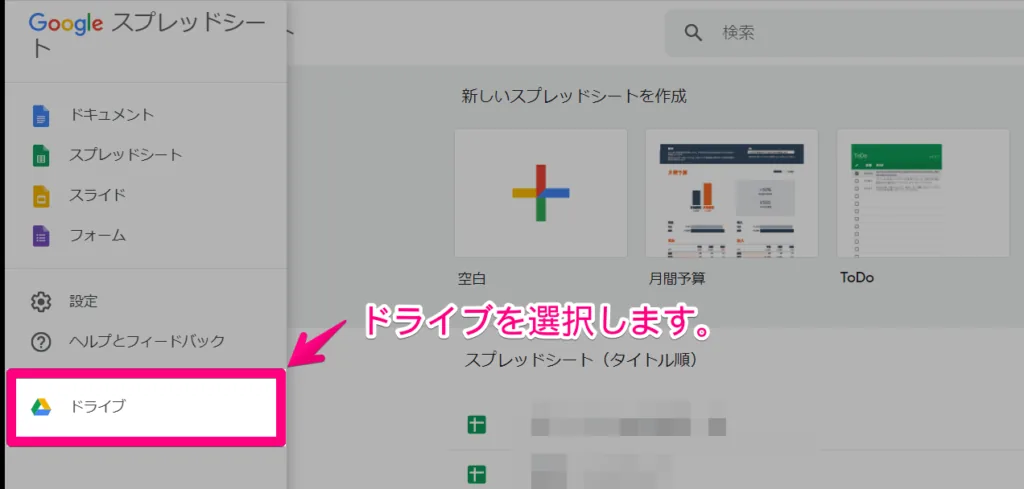Open Google Docs via ドキュメント icon
This screenshot has height=489, width=1024.
41,116
